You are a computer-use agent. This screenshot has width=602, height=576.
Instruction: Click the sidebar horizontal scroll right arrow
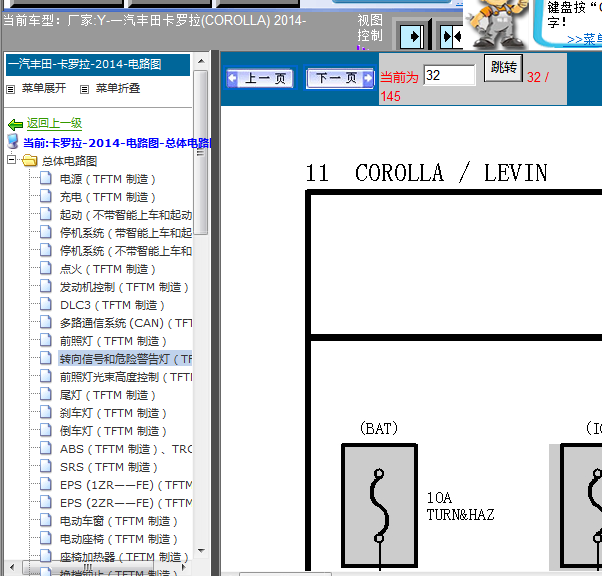point(184,568)
